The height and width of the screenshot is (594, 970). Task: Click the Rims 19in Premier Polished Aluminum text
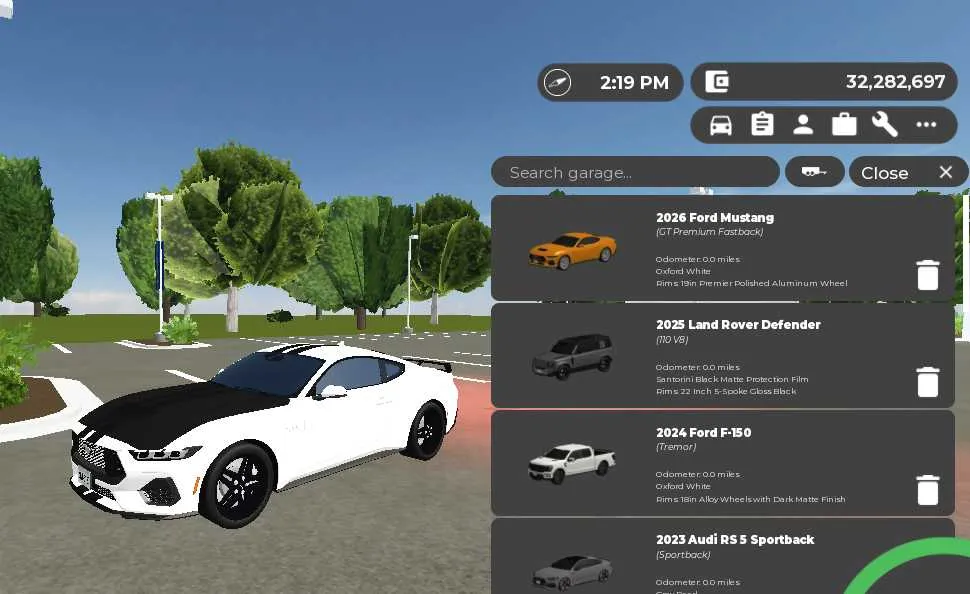coord(752,283)
